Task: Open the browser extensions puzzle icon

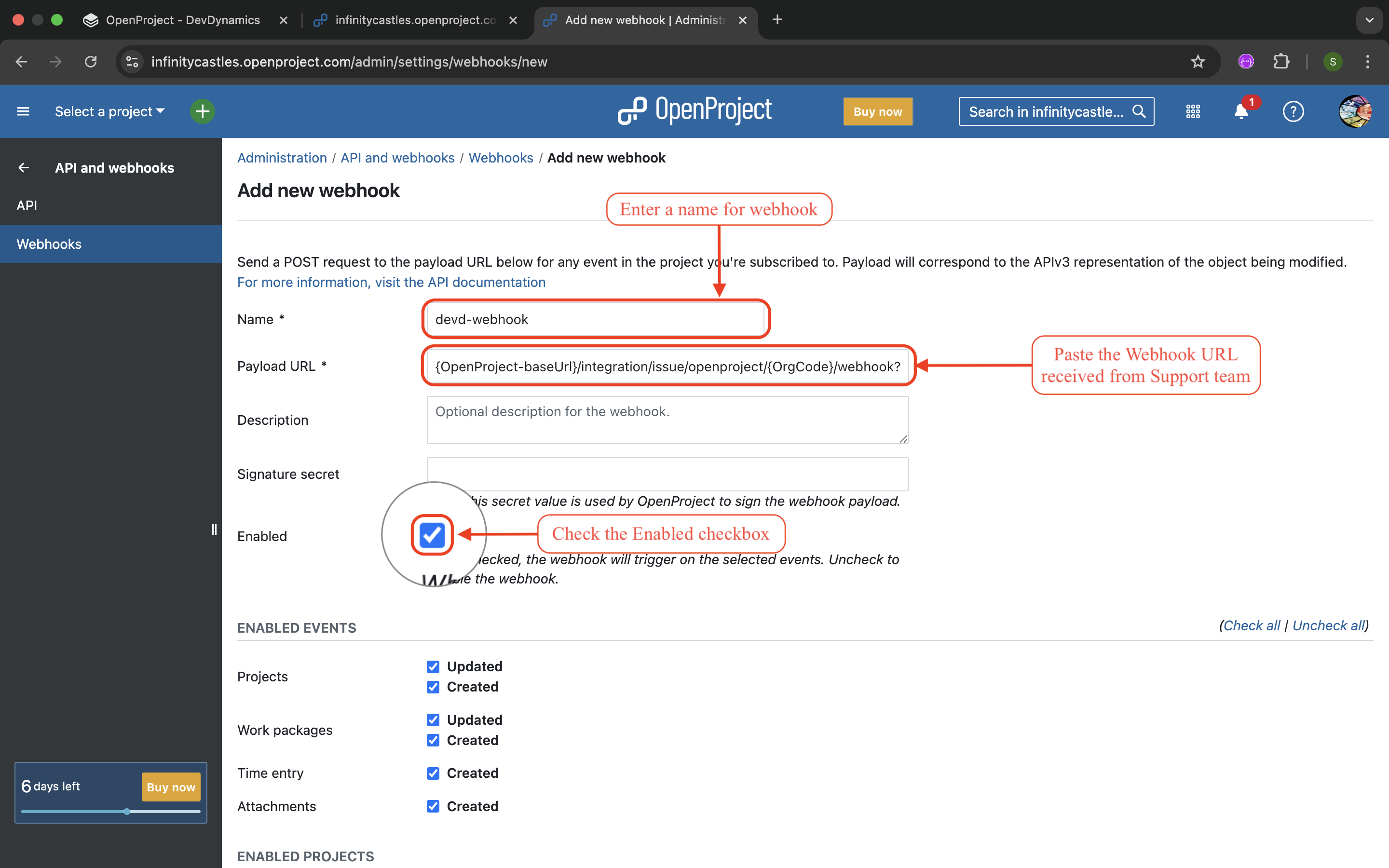Action: click(x=1281, y=61)
